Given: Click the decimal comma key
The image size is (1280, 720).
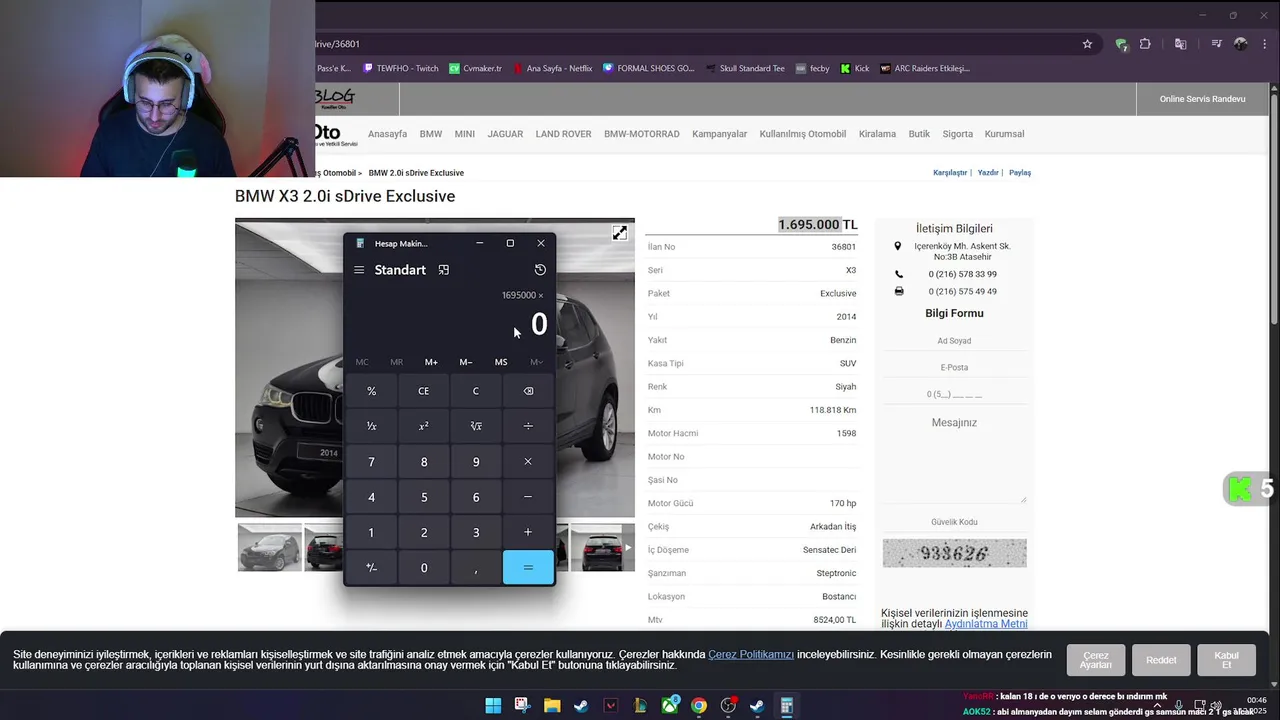Looking at the screenshot, I should 476,567.
